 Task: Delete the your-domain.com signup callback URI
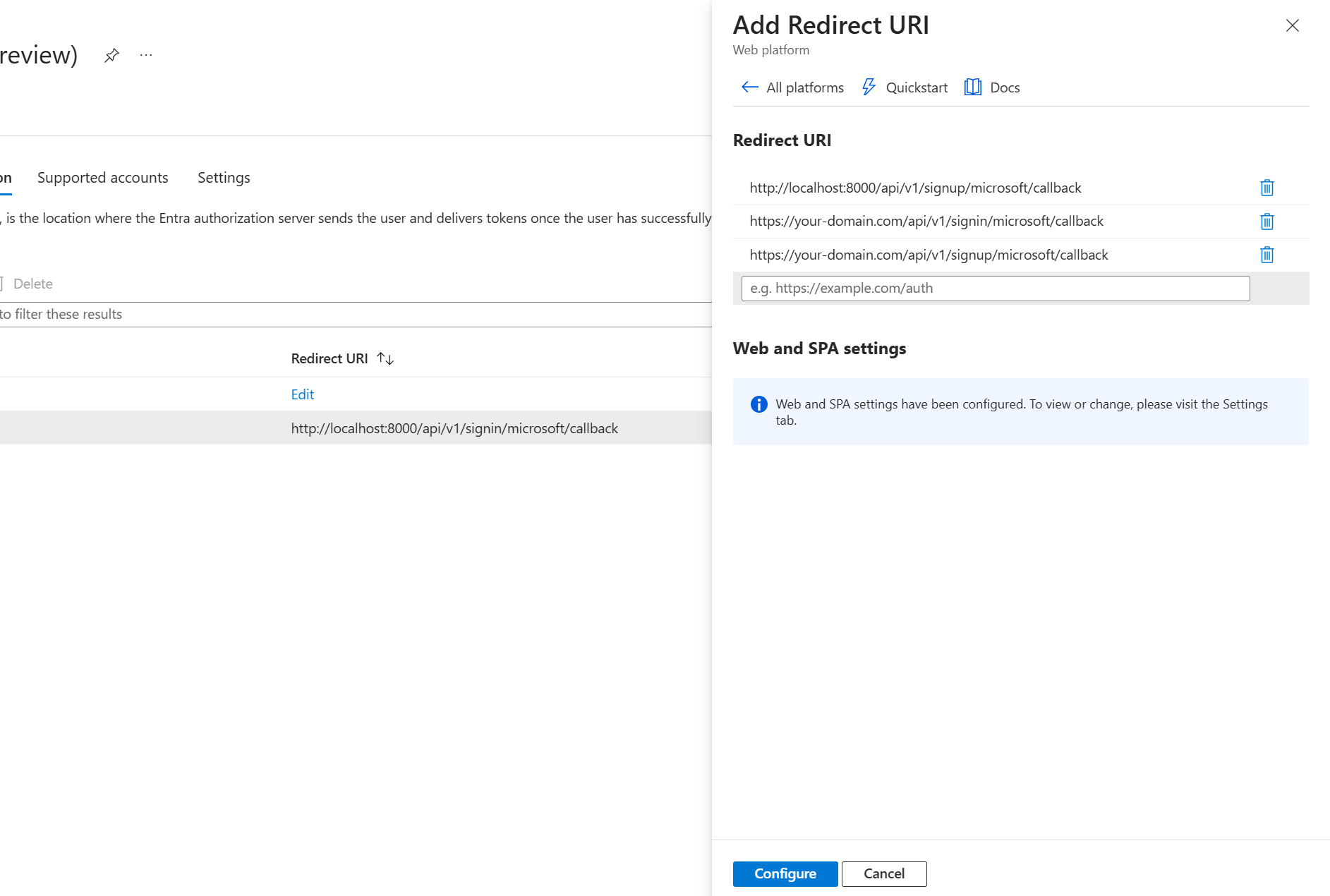[x=1266, y=255]
